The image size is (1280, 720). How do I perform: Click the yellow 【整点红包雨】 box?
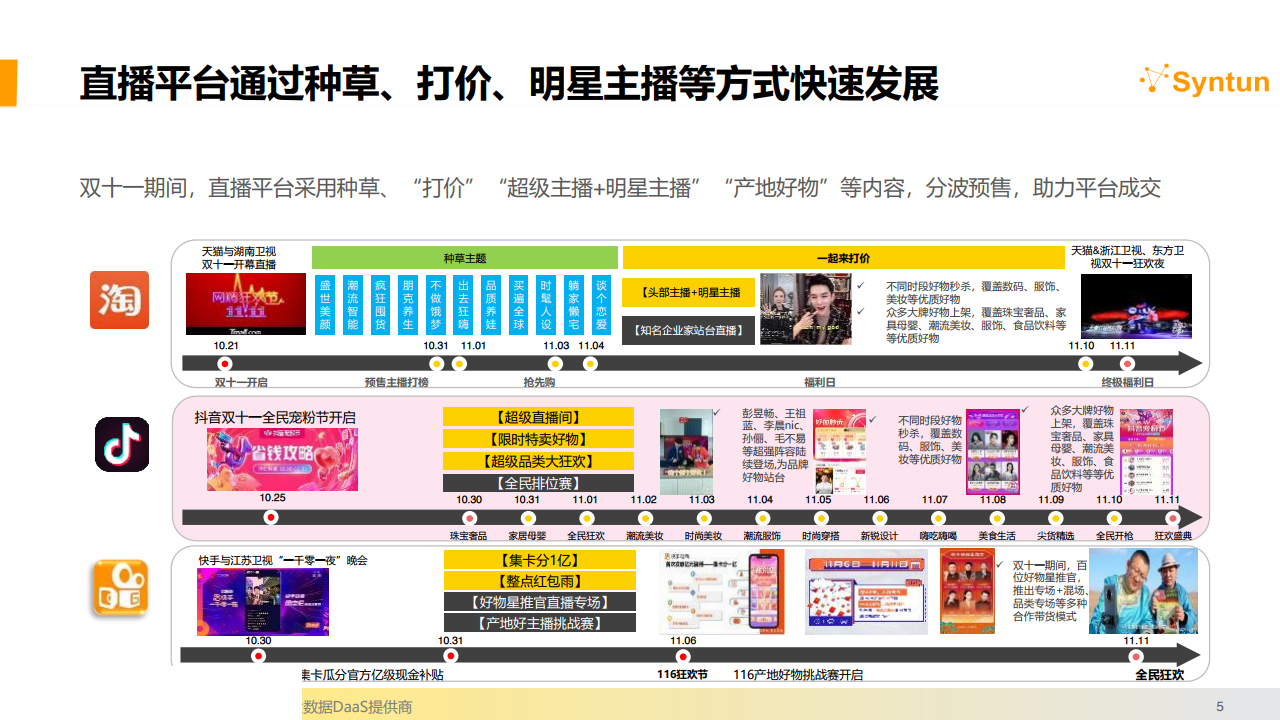coord(540,581)
